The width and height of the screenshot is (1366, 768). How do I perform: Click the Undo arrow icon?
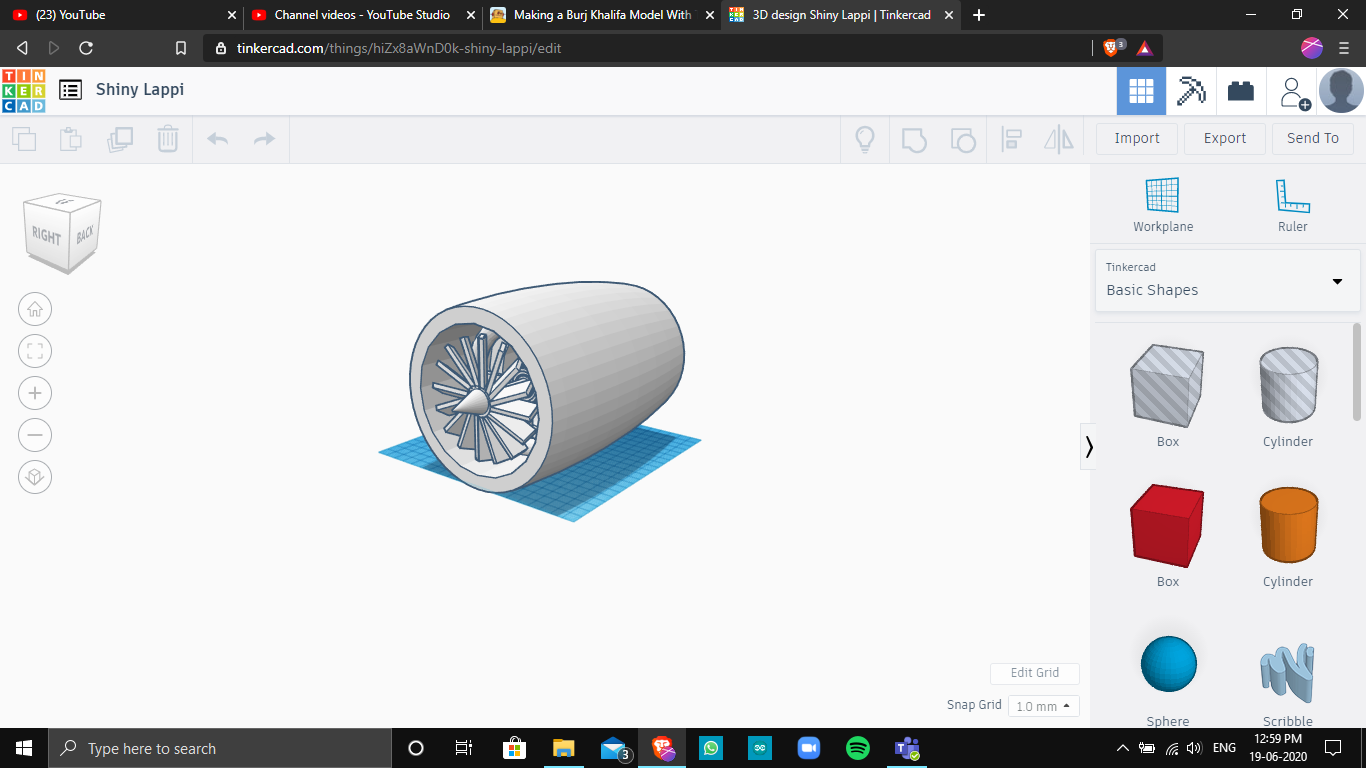[218, 139]
